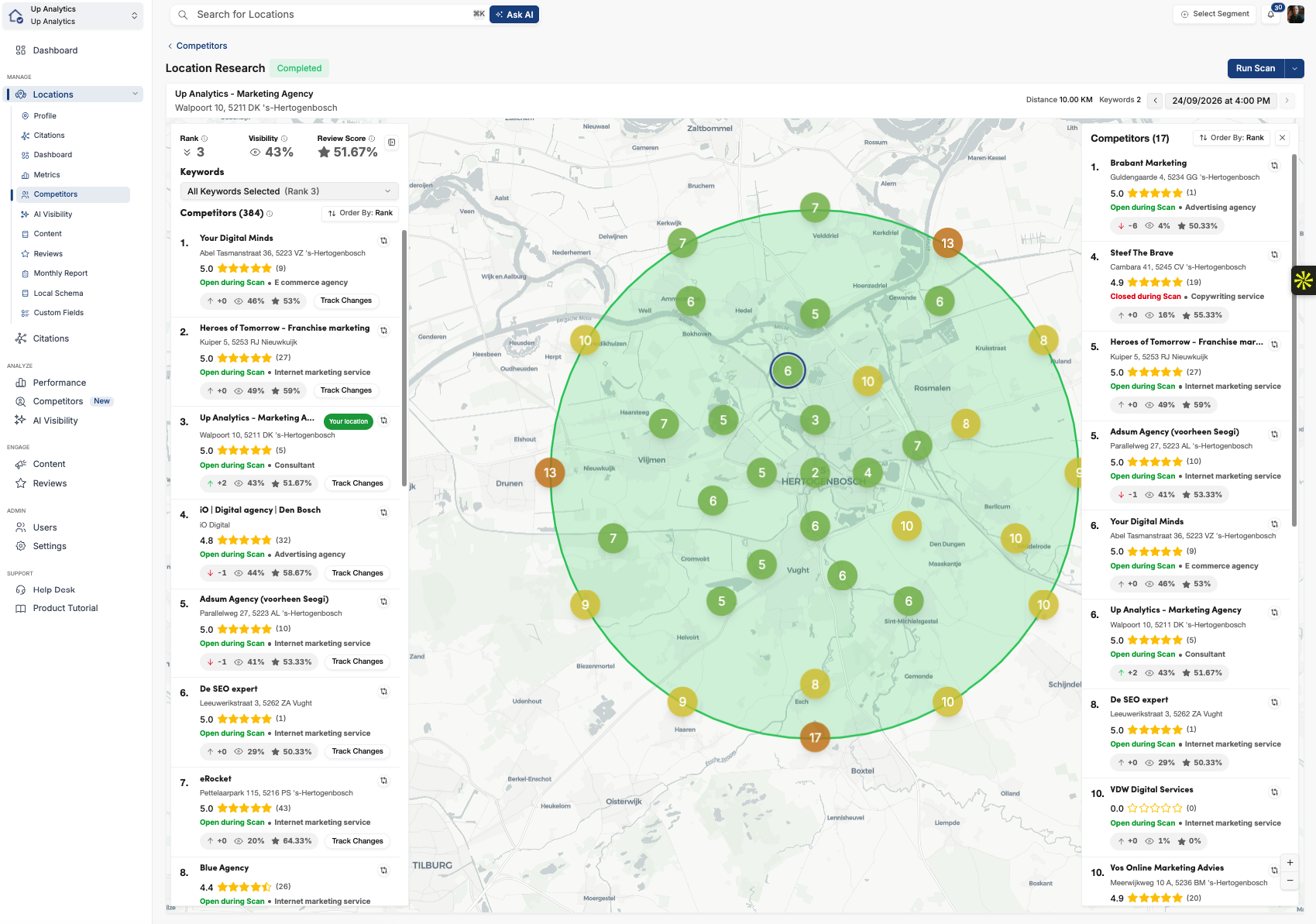
Task: Click Track Changes for Heroes of Tomorrow
Action: (346, 391)
